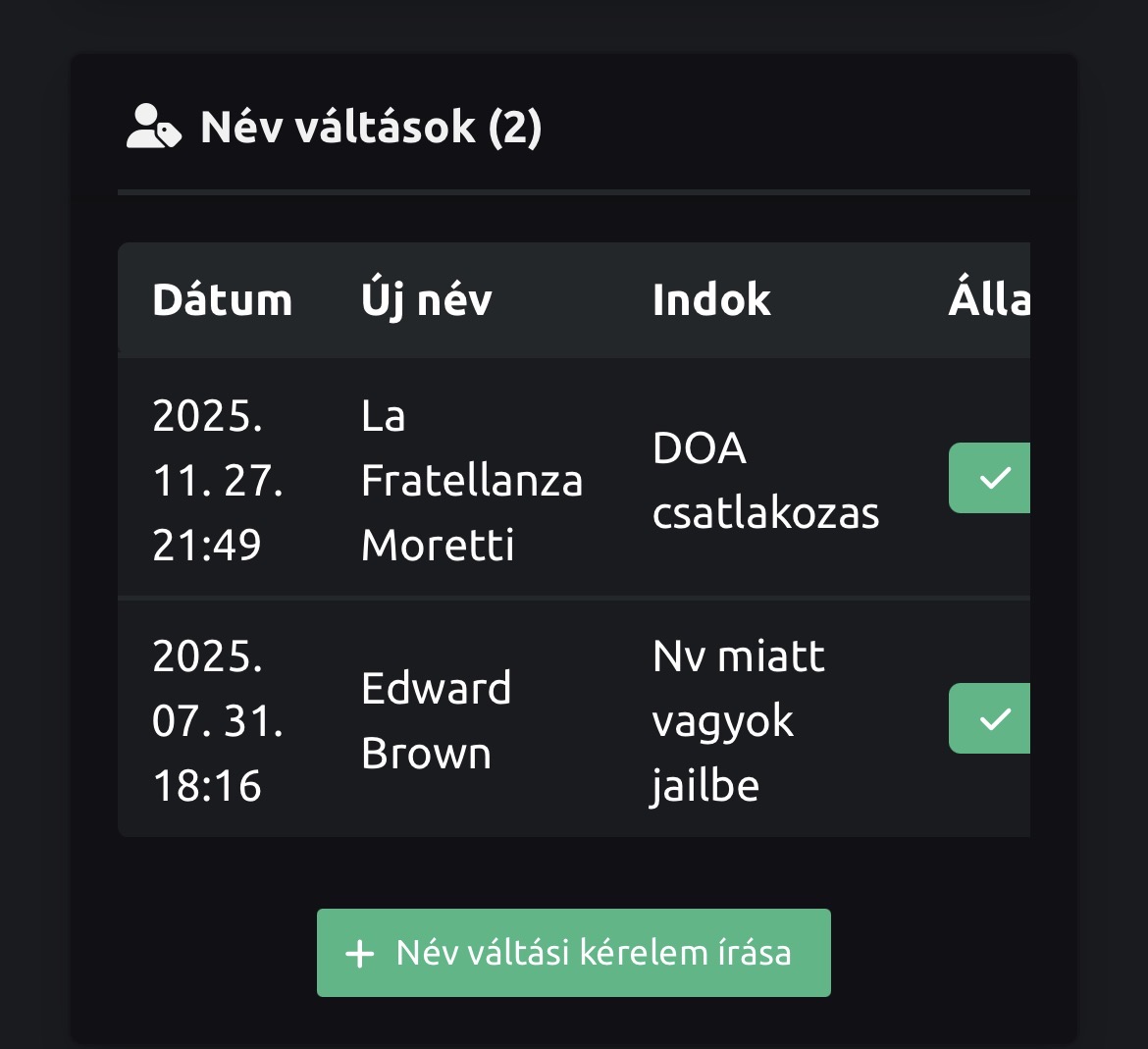The image size is (1148, 1049).
Task: Click the Indok column header
Action: [711, 300]
